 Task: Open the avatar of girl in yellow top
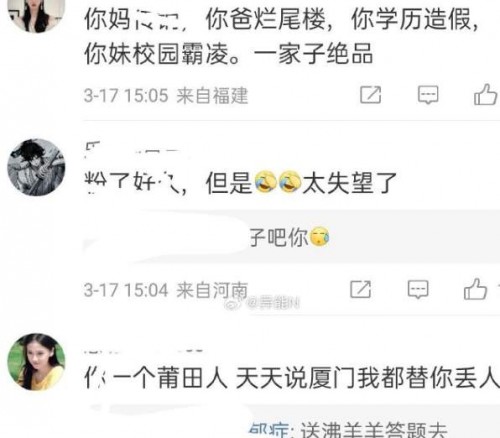click(x=36, y=362)
